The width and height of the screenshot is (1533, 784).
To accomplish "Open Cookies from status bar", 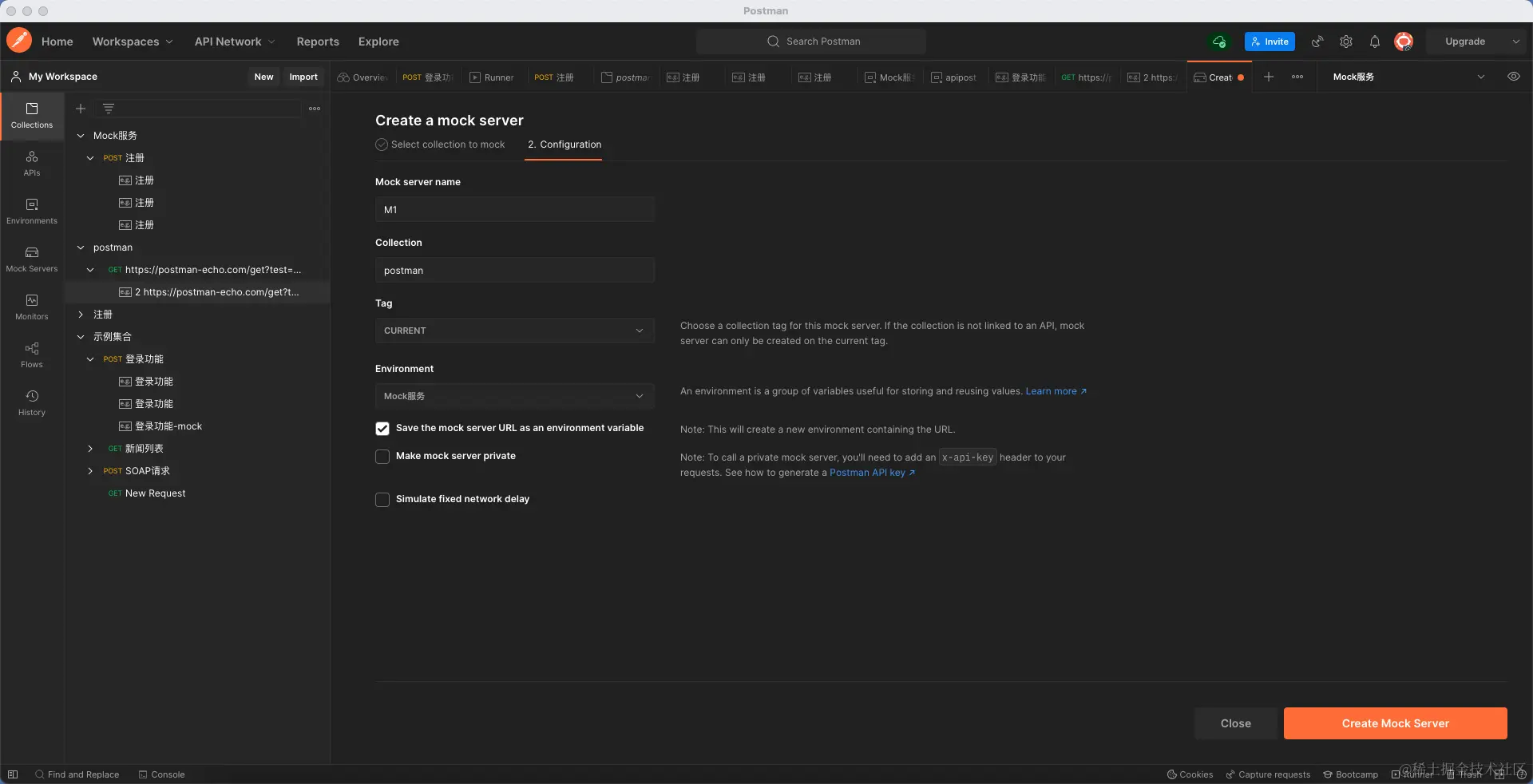I will pyautogui.click(x=1190, y=774).
